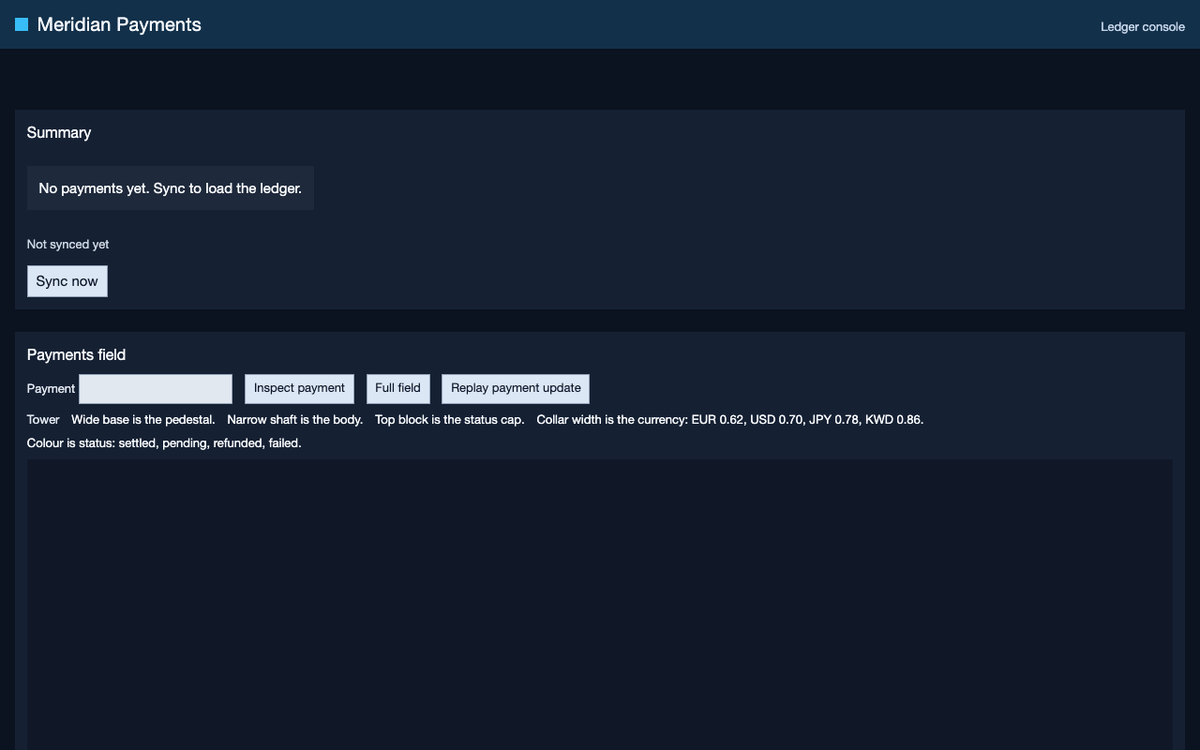This screenshot has height=750, width=1200.
Task: Click the Inspect payment button
Action: (x=299, y=388)
